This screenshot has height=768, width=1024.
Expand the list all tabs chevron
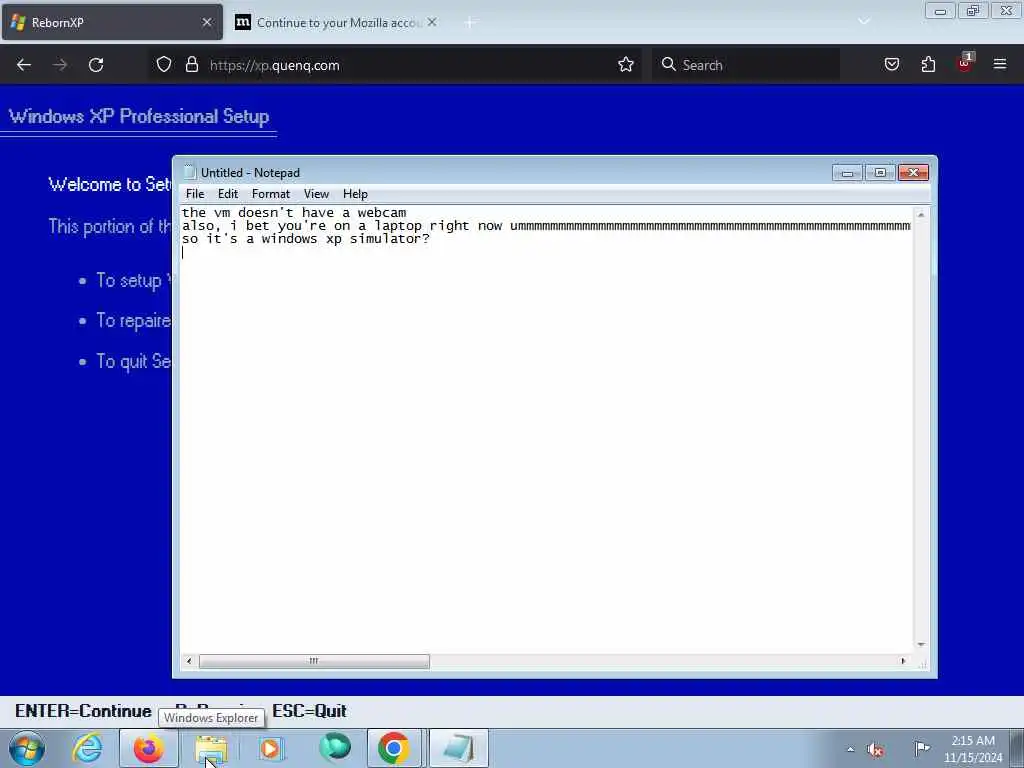(864, 22)
